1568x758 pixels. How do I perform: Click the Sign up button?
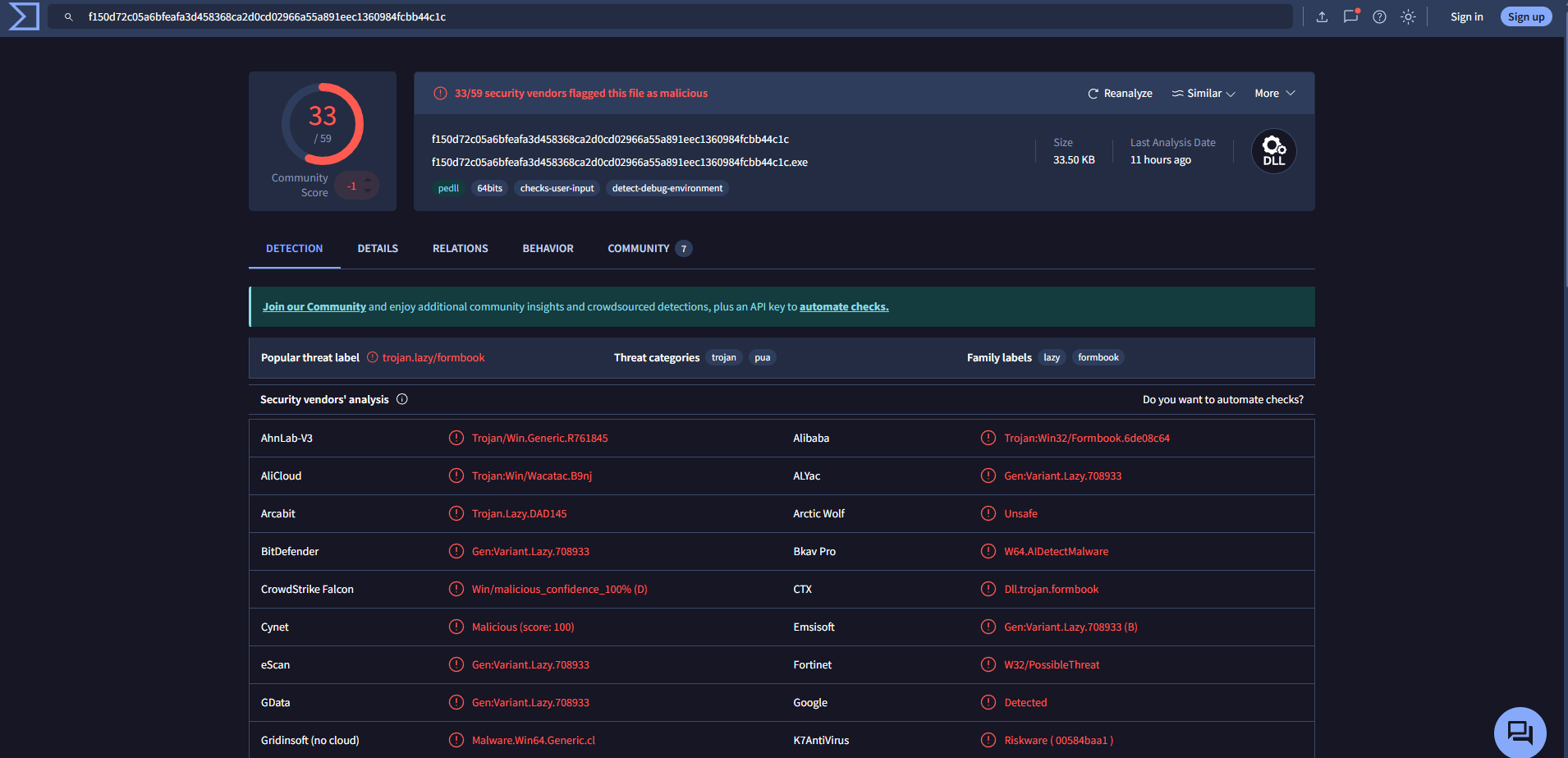click(x=1526, y=16)
